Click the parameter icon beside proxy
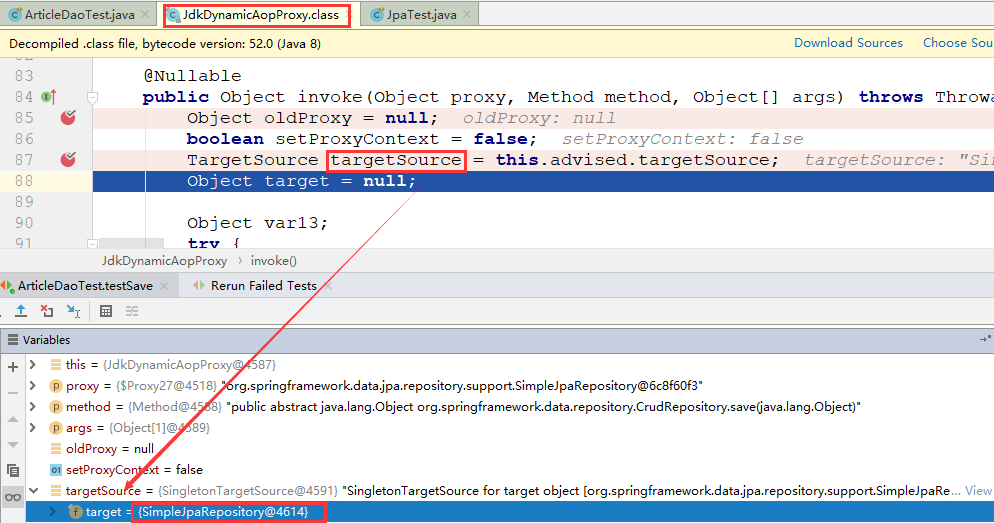This screenshot has height=523, width=994. click(56, 385)
